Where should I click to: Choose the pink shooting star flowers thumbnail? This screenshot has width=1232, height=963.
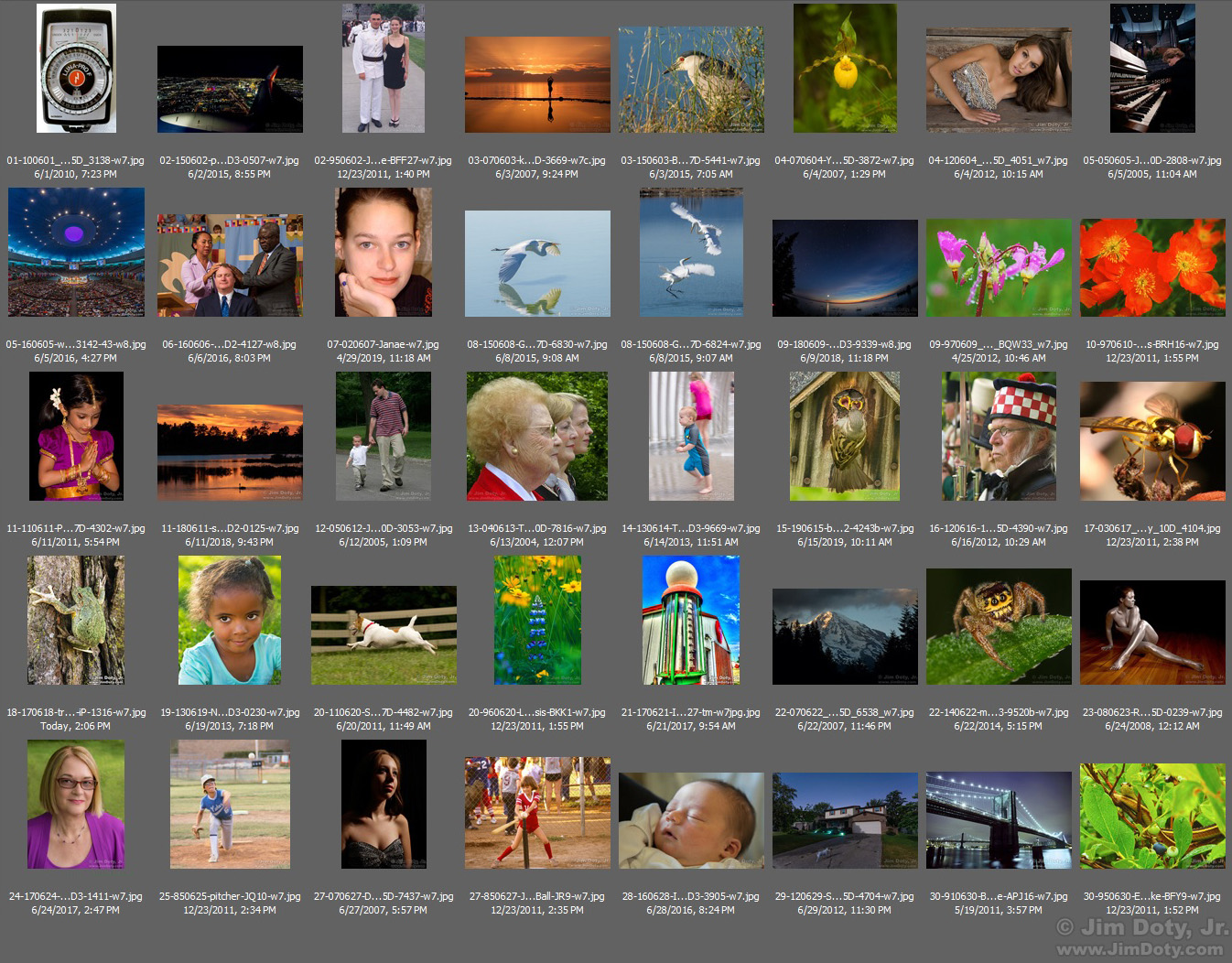(x=999, y=267)
